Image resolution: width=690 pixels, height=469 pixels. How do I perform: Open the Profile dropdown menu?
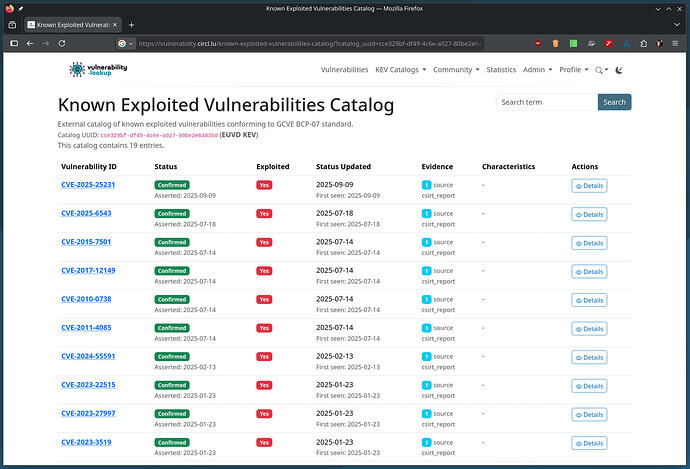click(573, 70)
